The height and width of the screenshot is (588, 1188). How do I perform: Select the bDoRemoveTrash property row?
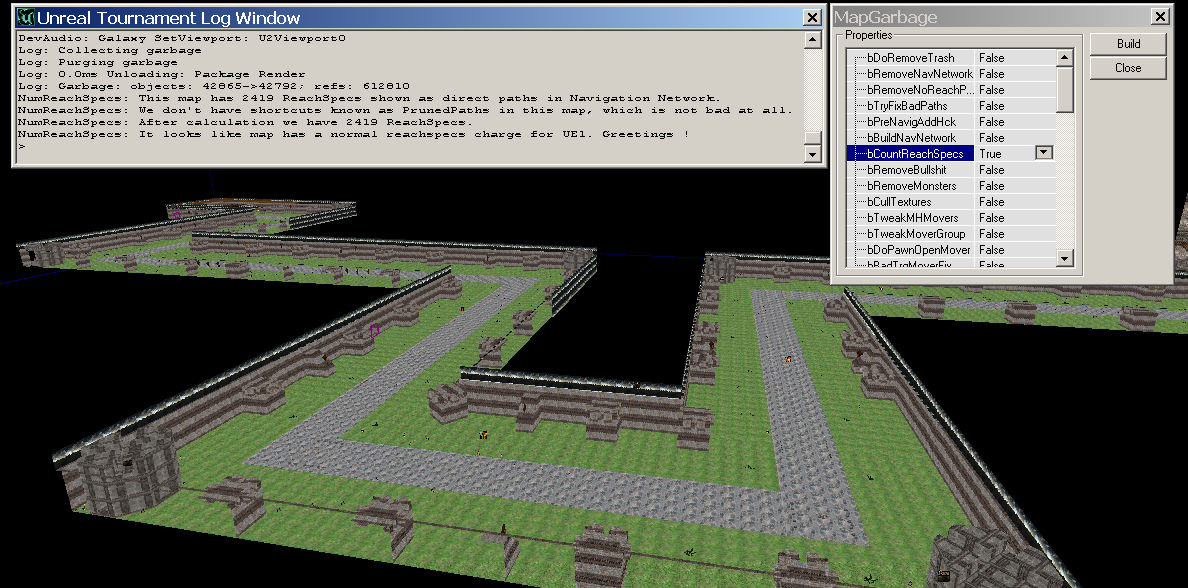pos(952,58)
